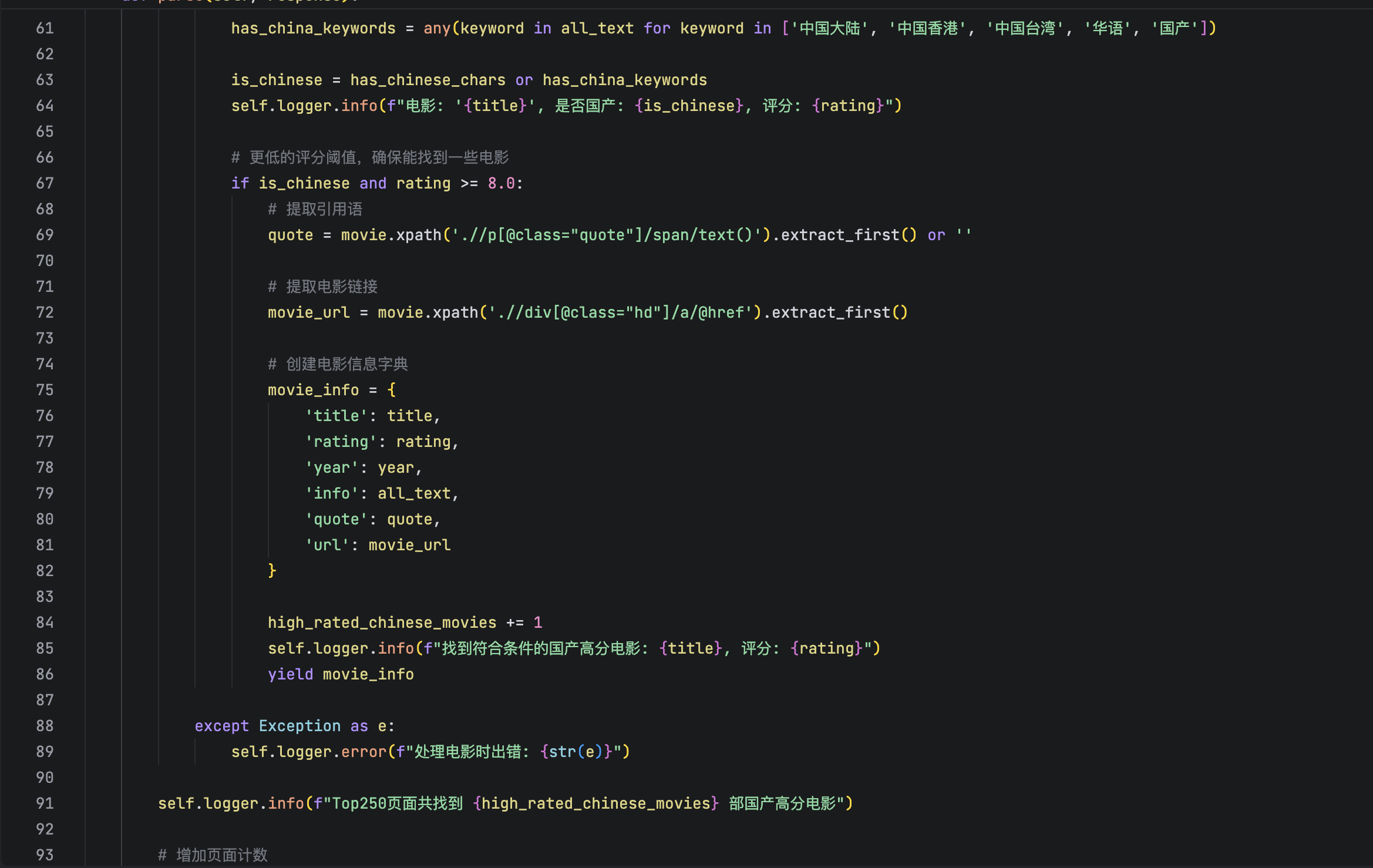
Task: Click 'has_chinese_chars' variable on line 63
Action: [x=428, y=80]
